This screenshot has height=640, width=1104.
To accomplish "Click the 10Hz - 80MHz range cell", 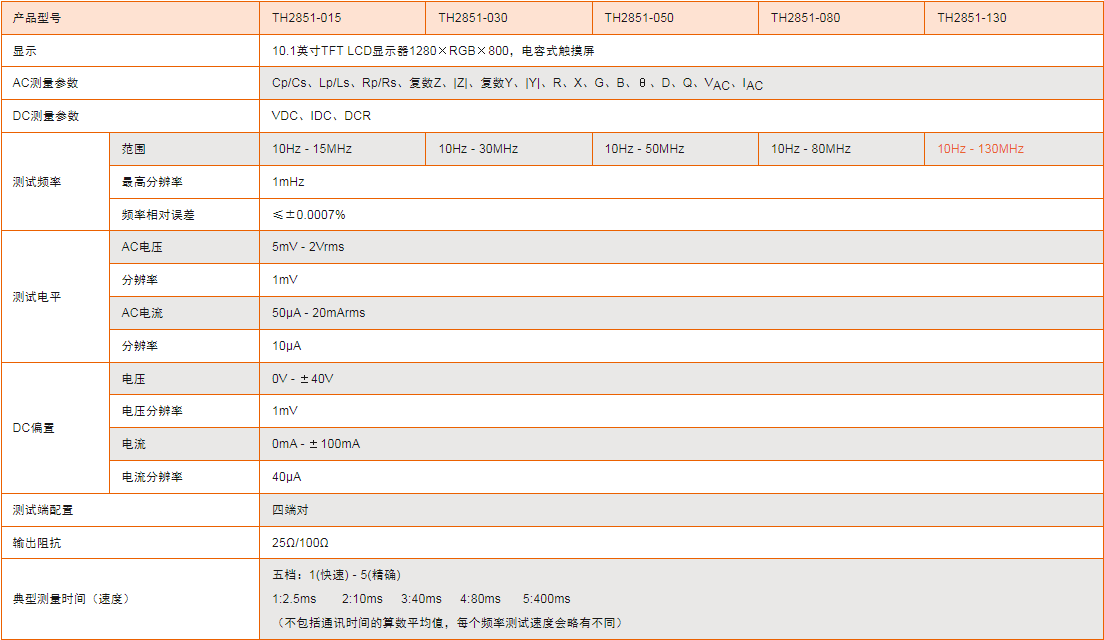I will [810, 149].
